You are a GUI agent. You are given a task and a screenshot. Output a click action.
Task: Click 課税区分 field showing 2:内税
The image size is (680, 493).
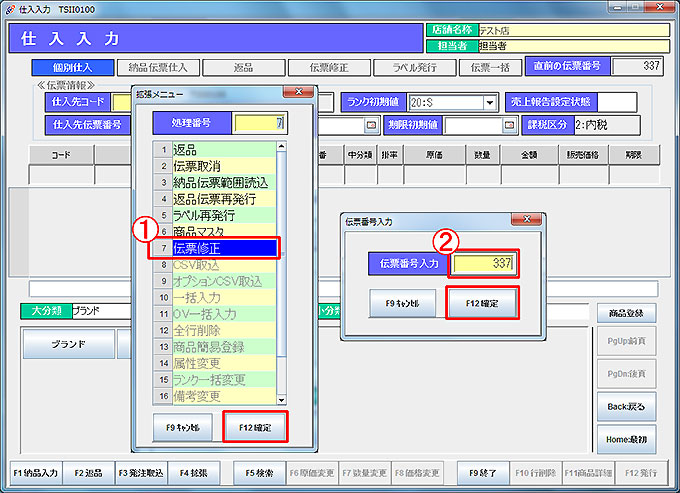click(x=607, y=125)
